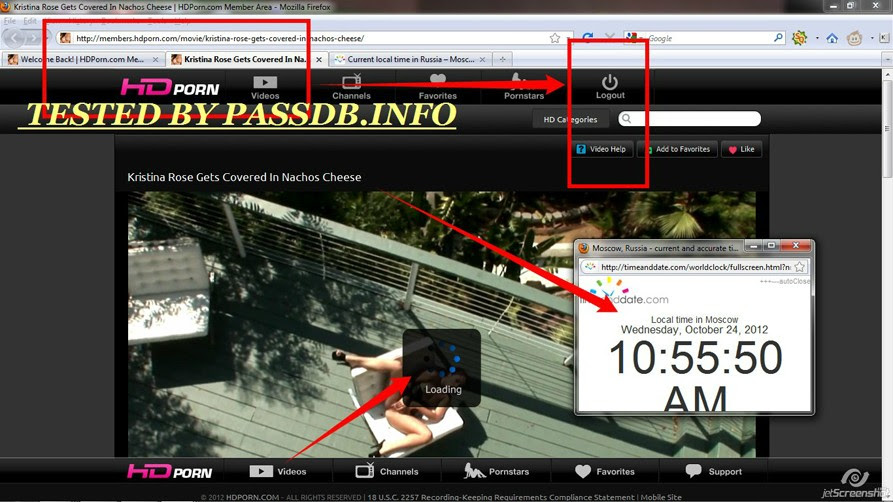
Task: Click the Like heart button
Action: [x=742, y=149]
